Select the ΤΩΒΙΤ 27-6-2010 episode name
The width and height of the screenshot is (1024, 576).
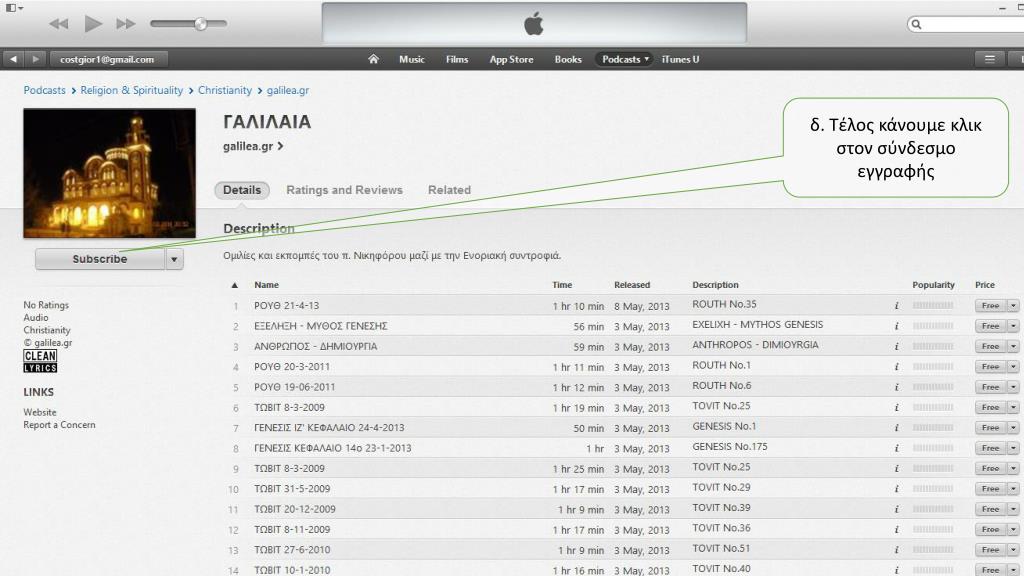click(x=292, y=550)
